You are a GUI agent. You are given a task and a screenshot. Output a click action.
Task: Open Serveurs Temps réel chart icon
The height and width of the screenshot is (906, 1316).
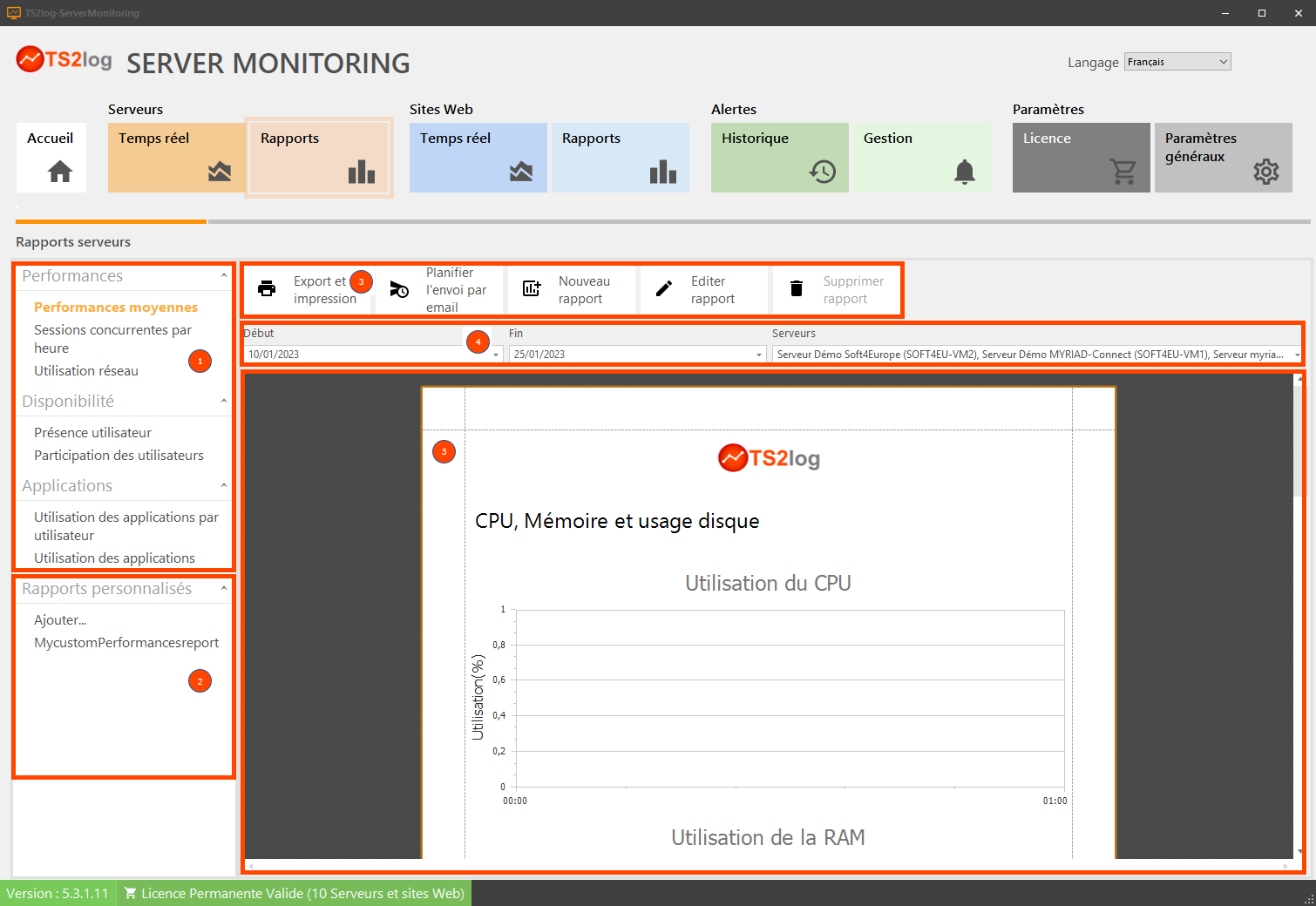220,172
